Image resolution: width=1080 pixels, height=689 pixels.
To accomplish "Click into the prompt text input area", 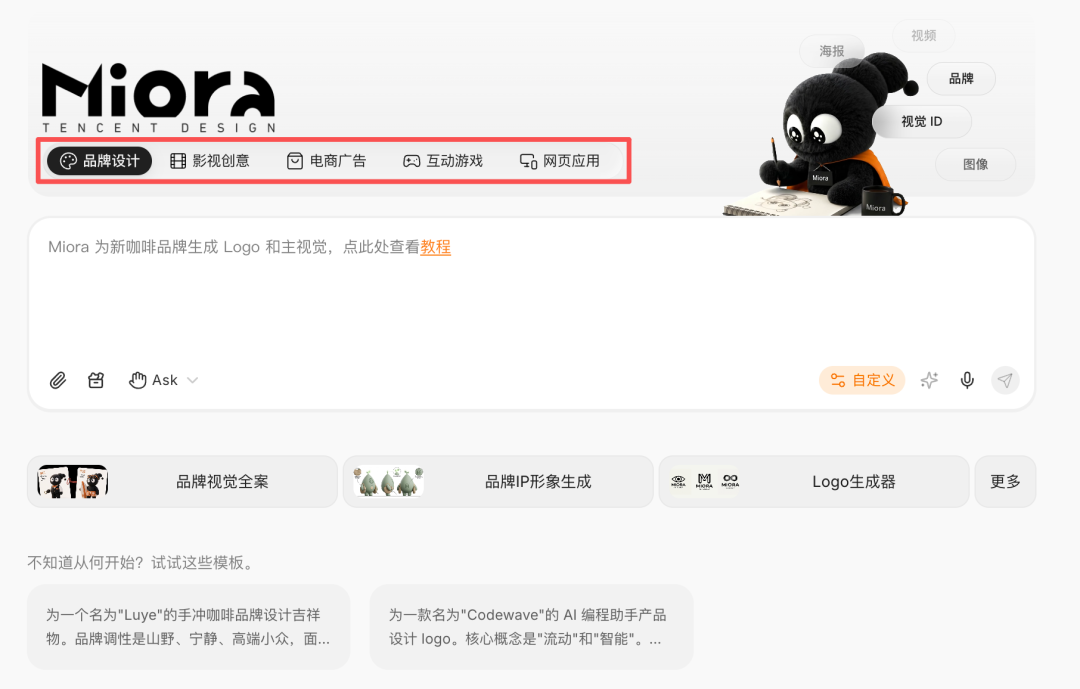I will point(531,296).
